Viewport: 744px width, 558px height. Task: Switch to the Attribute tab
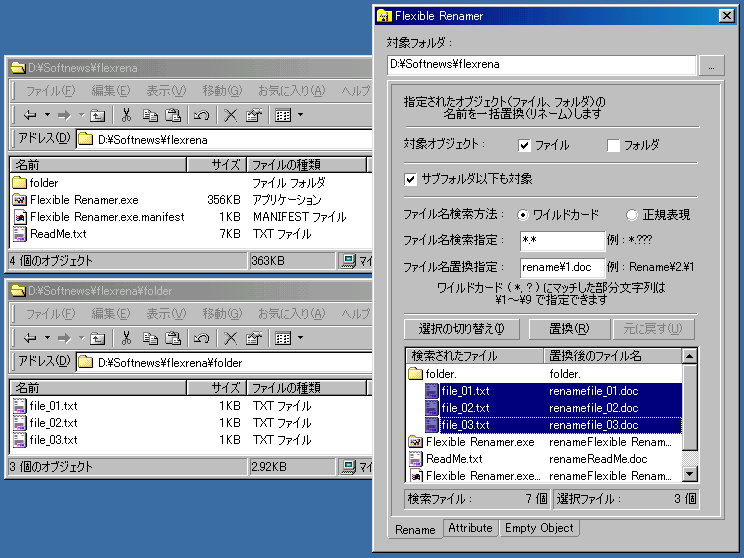[470, 528]
